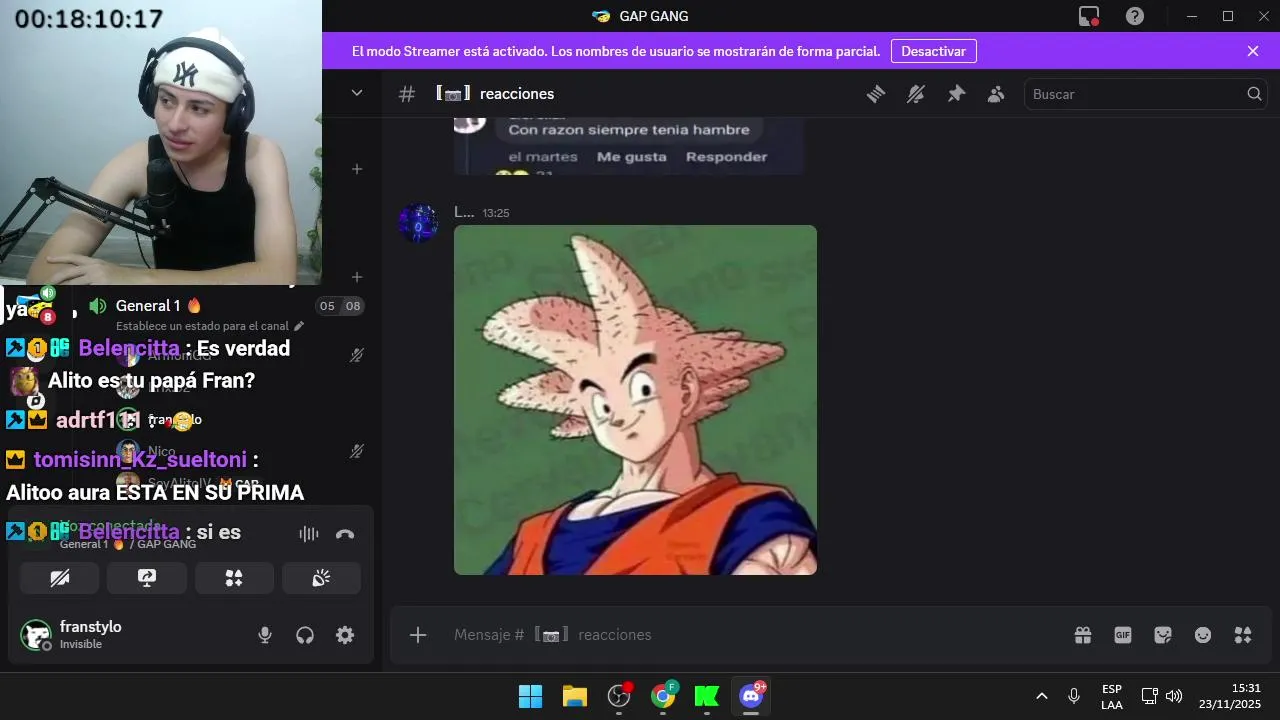Click 'Establece un estado para el canal'
1280x720 pixels.
(202, 326)
